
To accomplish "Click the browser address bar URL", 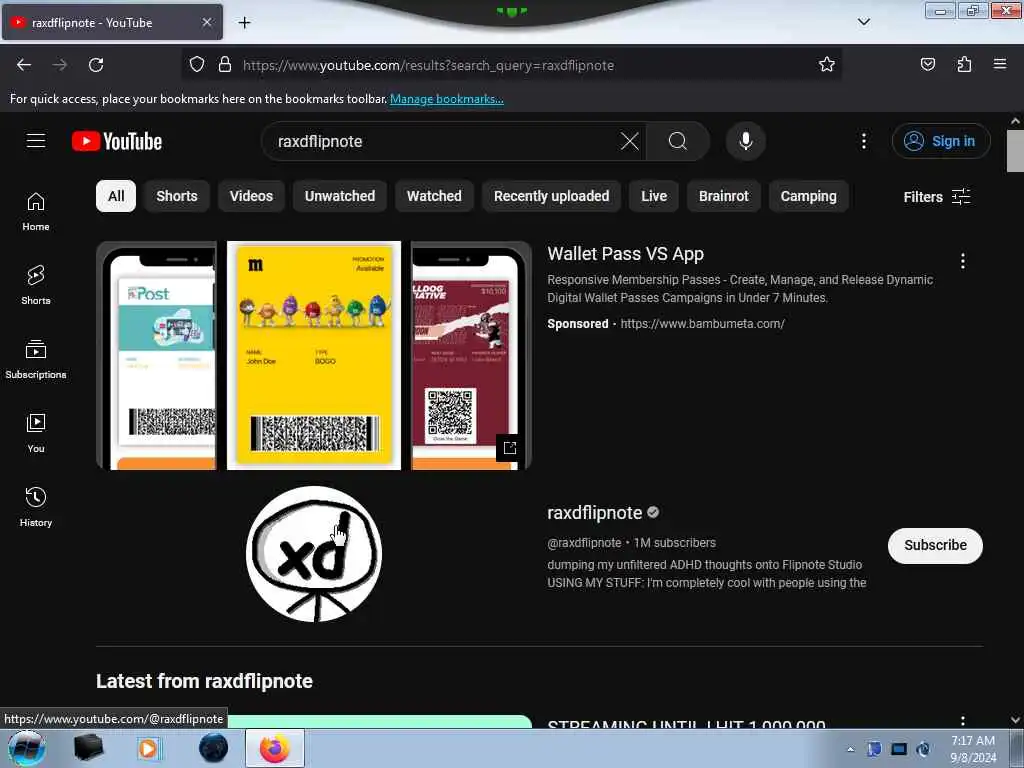I will [x=428, y=65].
